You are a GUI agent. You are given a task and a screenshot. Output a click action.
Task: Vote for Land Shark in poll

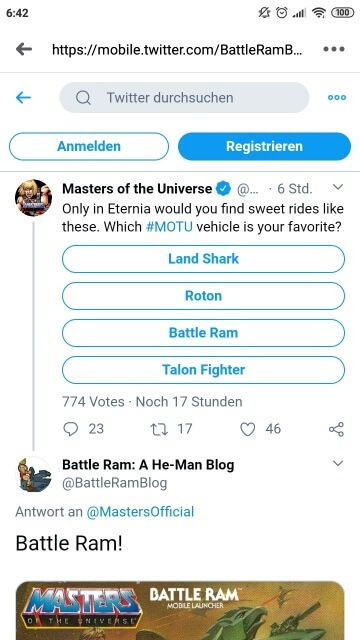click(x=203, y=259)
